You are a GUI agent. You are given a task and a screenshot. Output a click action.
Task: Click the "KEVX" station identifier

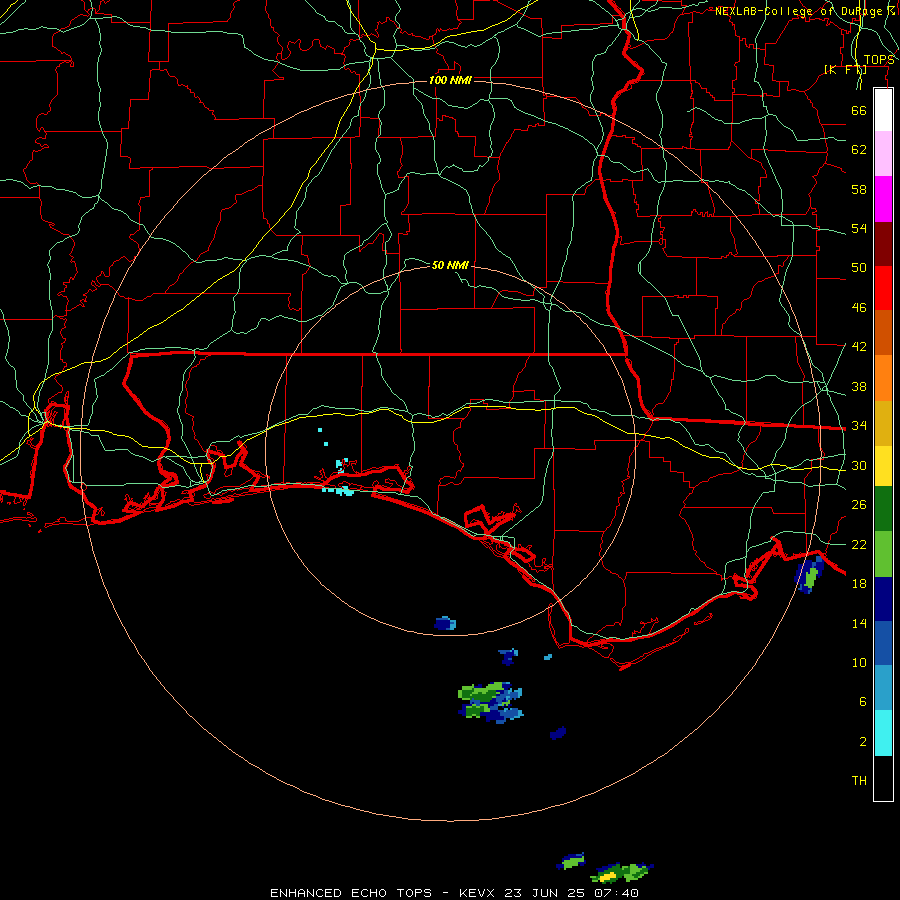476,893
